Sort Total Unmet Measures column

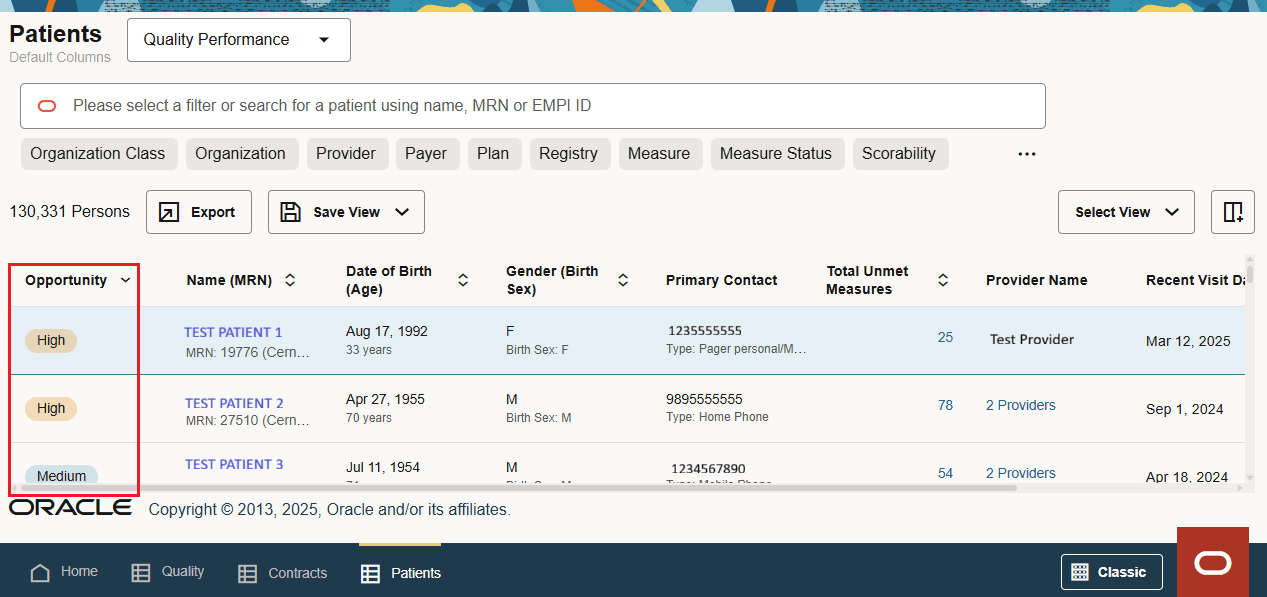point(943,281)
